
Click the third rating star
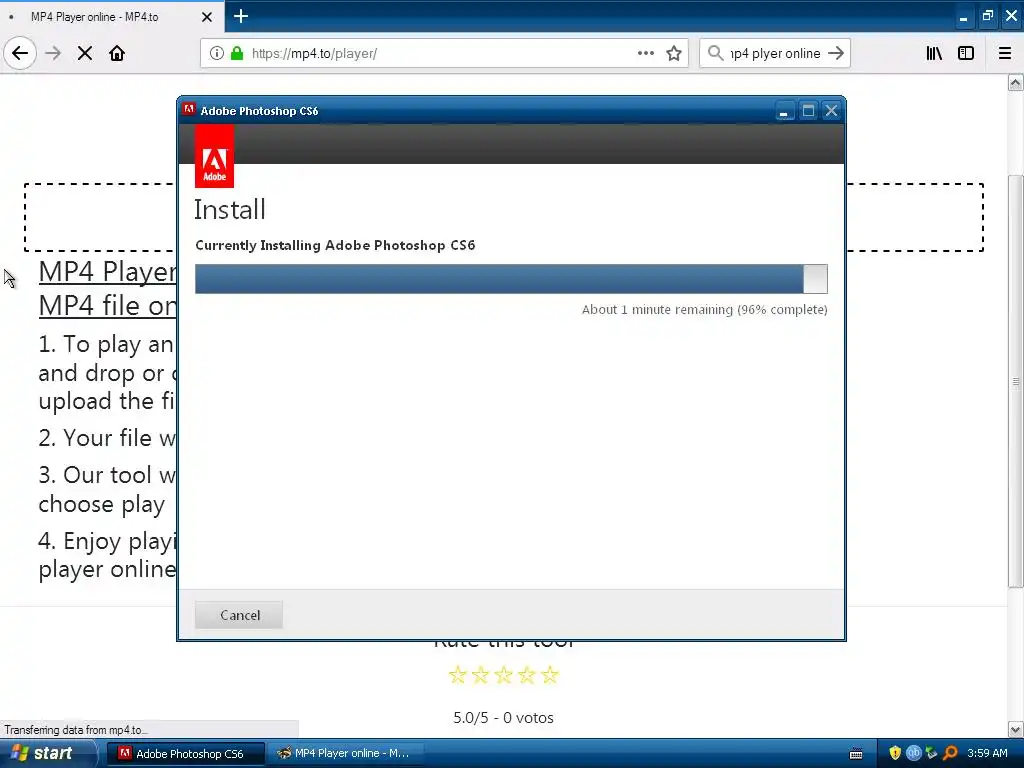coord(504,675)
